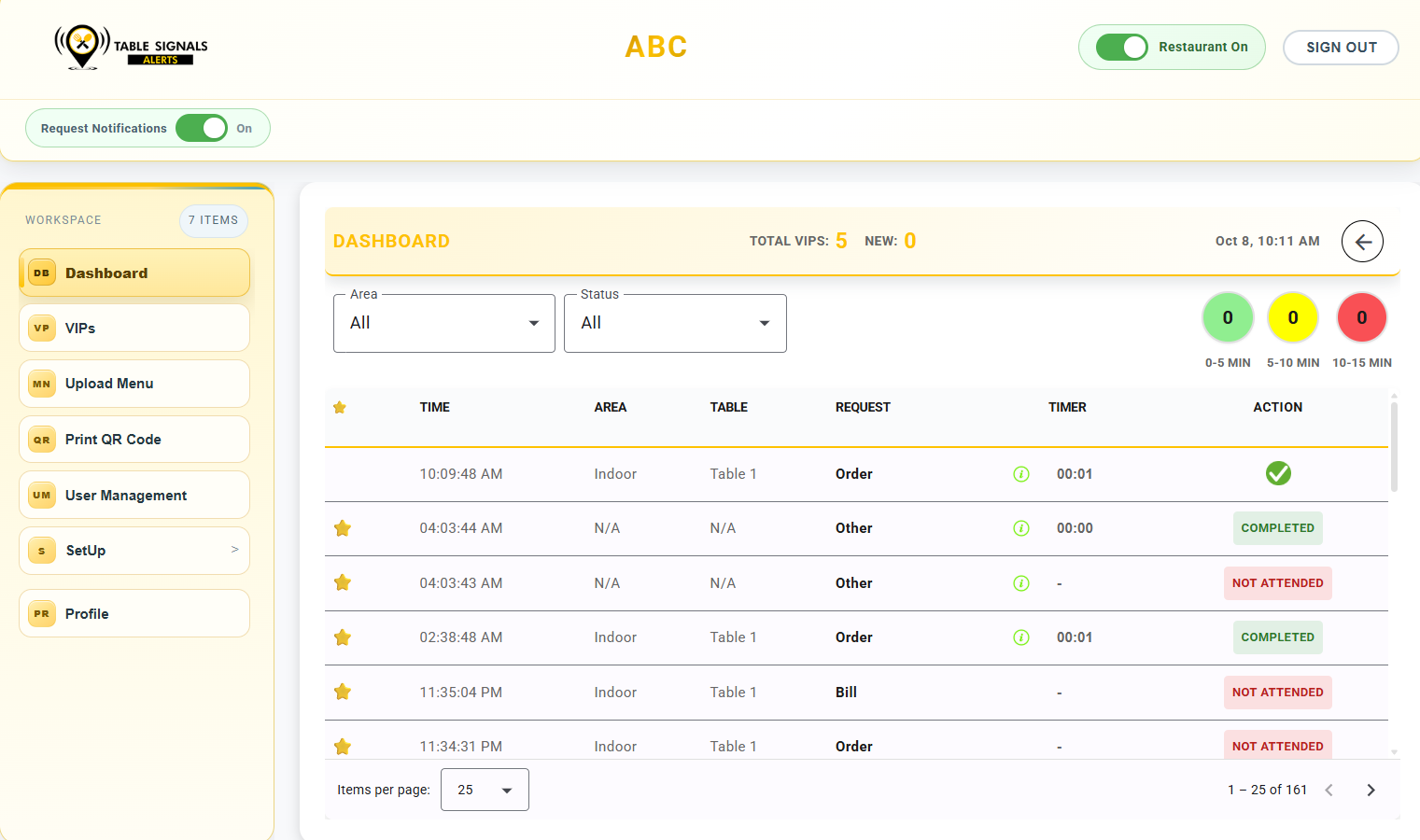Click the ACTION column header
1420x840 pixels.
[x=1277, y=408]
